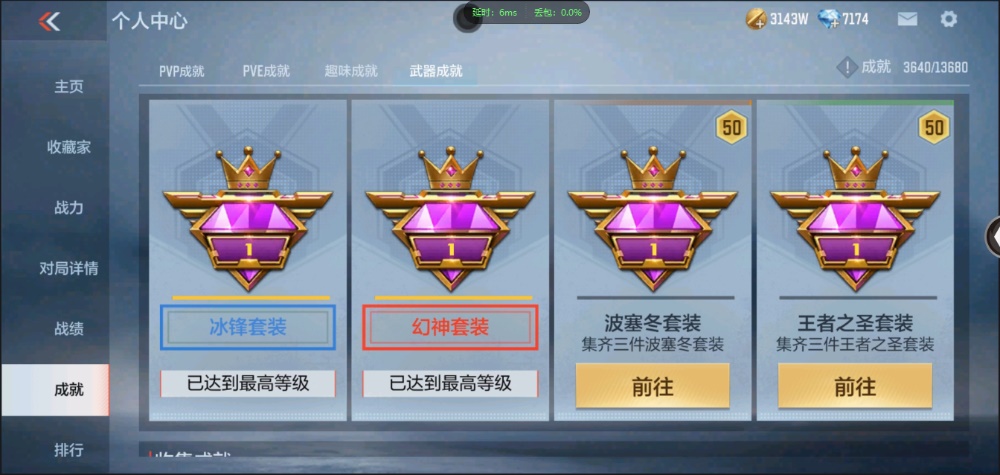Image resolution: width=1000 pixels, height=475 pixels.
Task: Switch to PVP成就 tab
Action: click(x=182, y=71)
